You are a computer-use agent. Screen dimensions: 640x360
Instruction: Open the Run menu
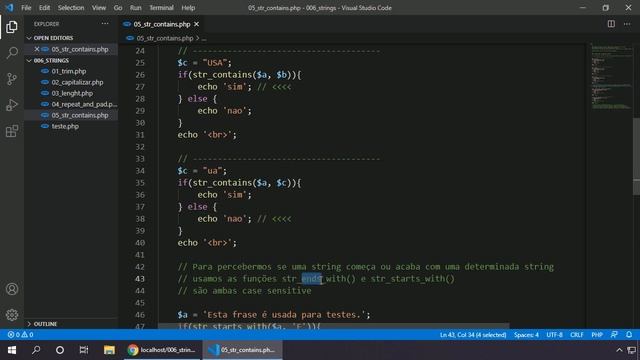[x=136, y=8]
